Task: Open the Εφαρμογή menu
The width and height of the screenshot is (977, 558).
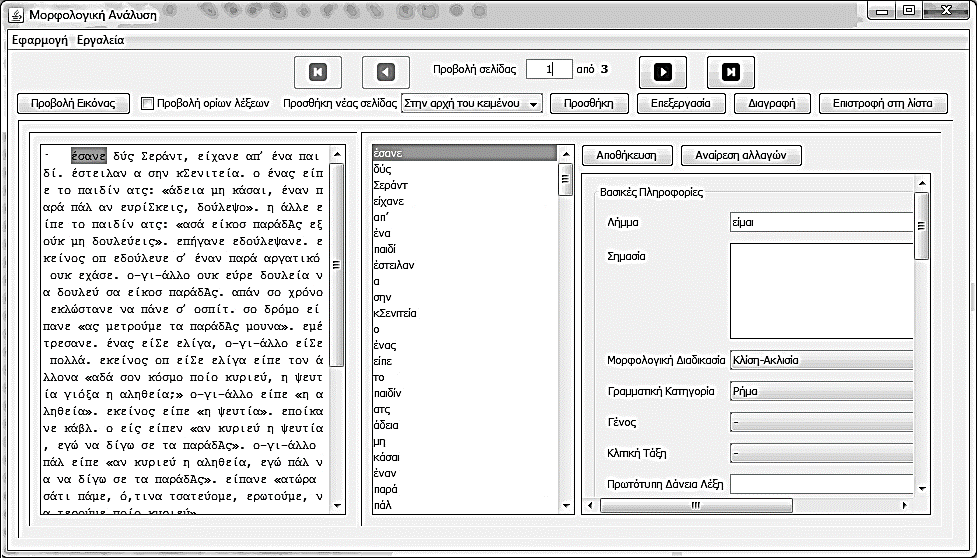Action: (x=40, y=40)
